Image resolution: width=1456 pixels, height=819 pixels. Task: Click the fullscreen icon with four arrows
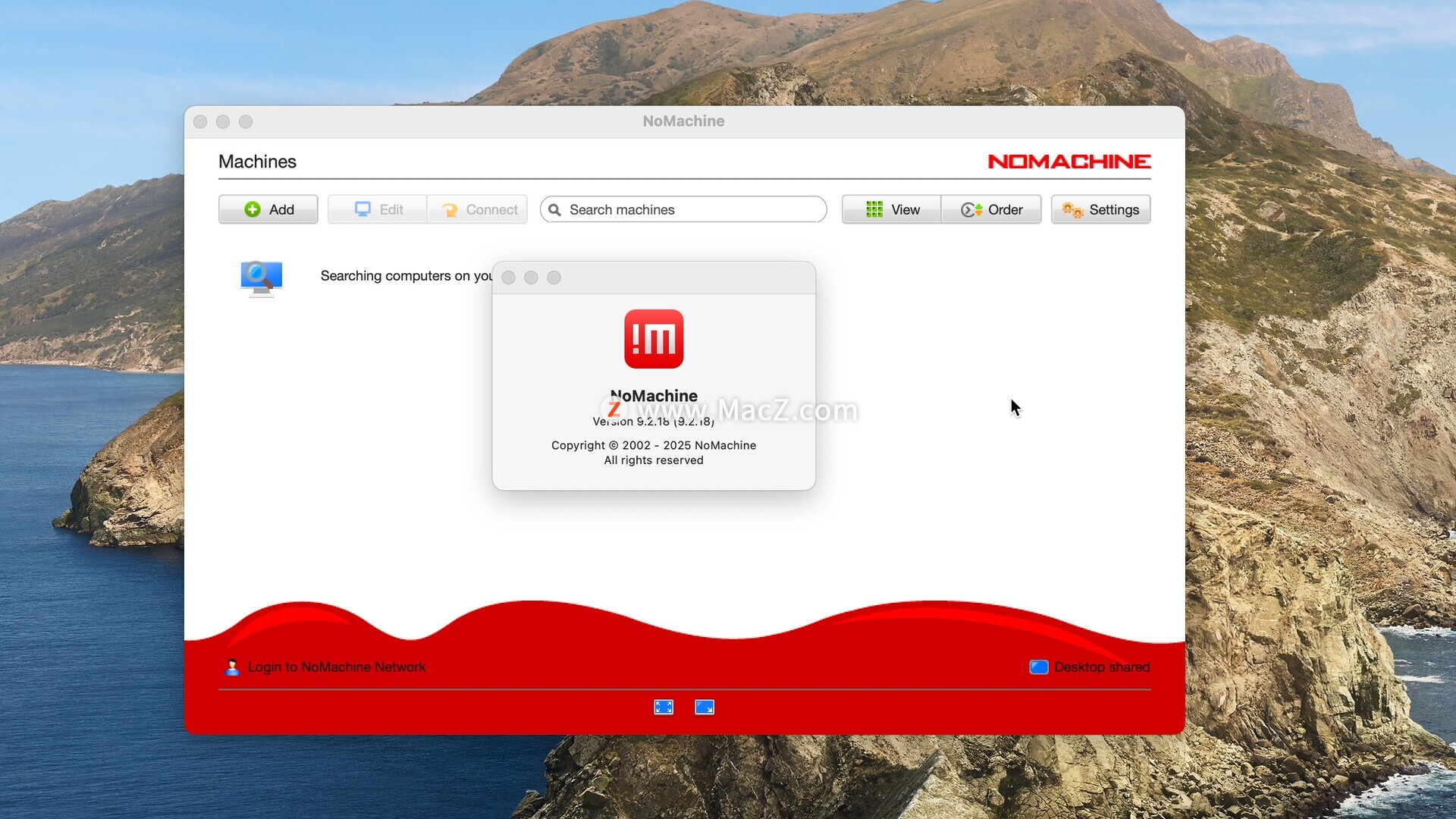point(664,707)
